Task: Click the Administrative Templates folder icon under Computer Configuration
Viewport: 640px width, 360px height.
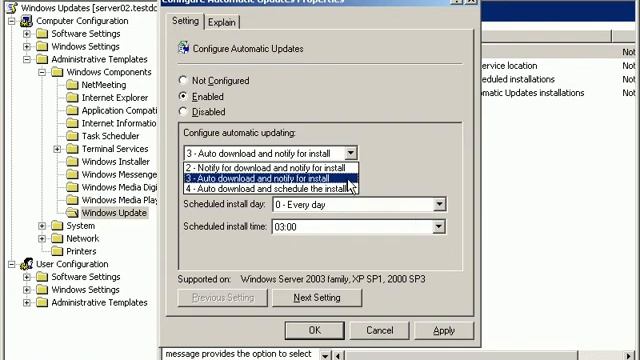Action: [42, 59]
